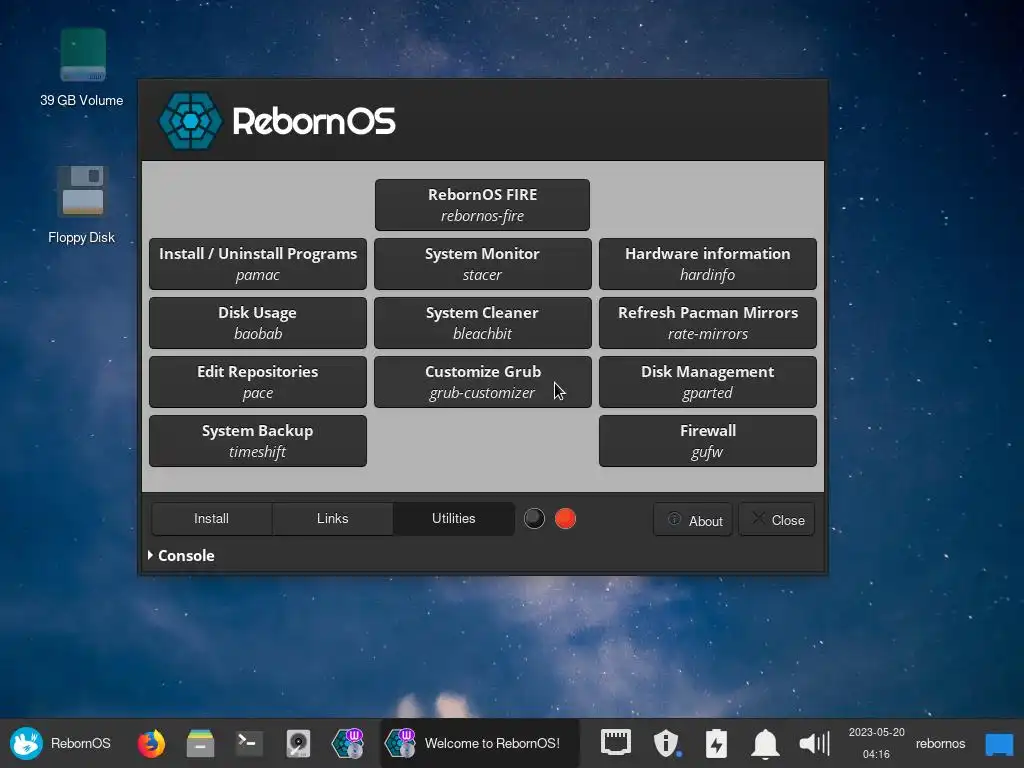Open the RebornOS application menu
This screenshot has width=1024, height=768.
[x=60, y=743]
